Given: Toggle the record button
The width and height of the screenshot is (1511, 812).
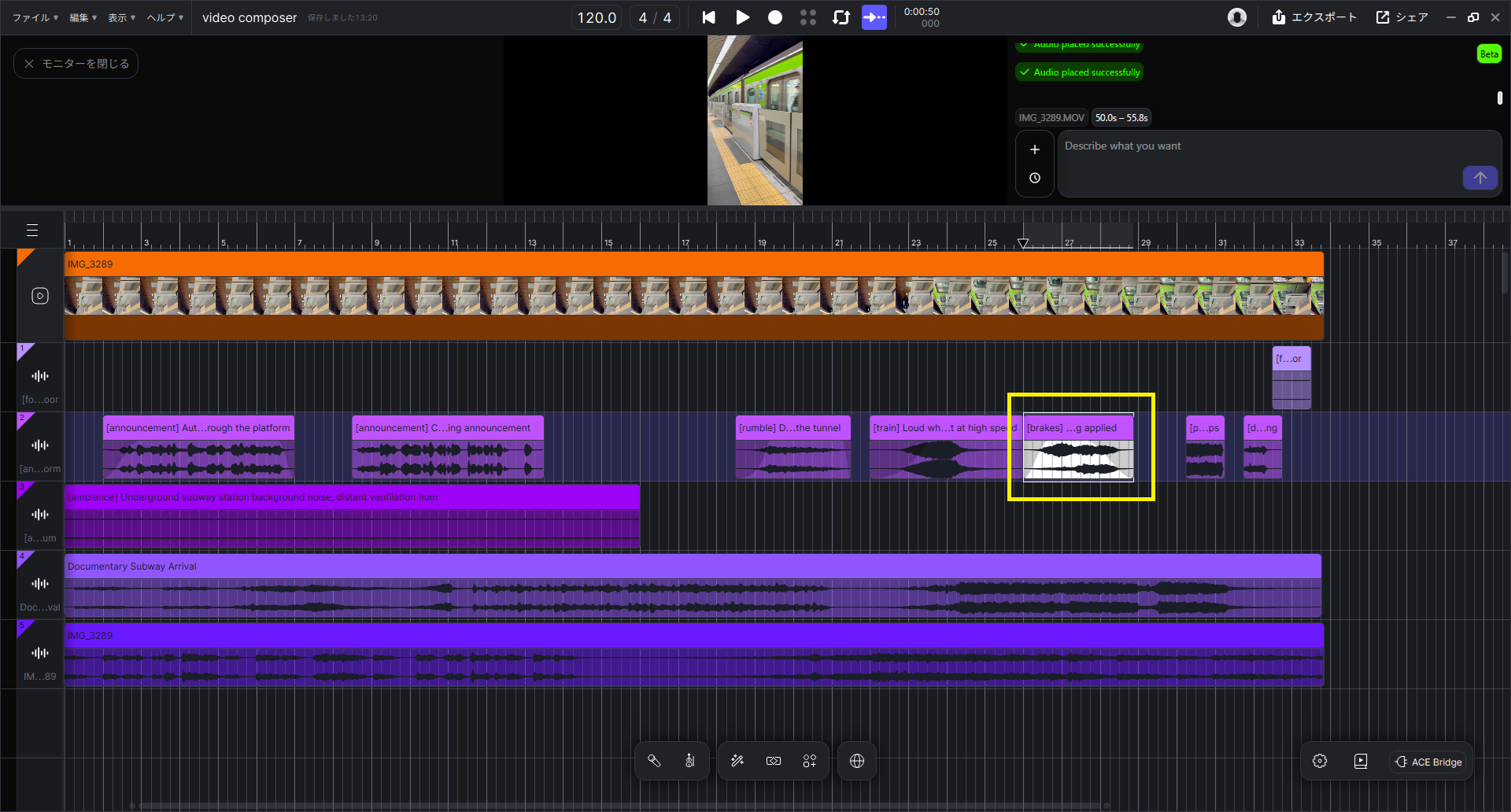Looking at the screenshot, I should coord(775,17).
